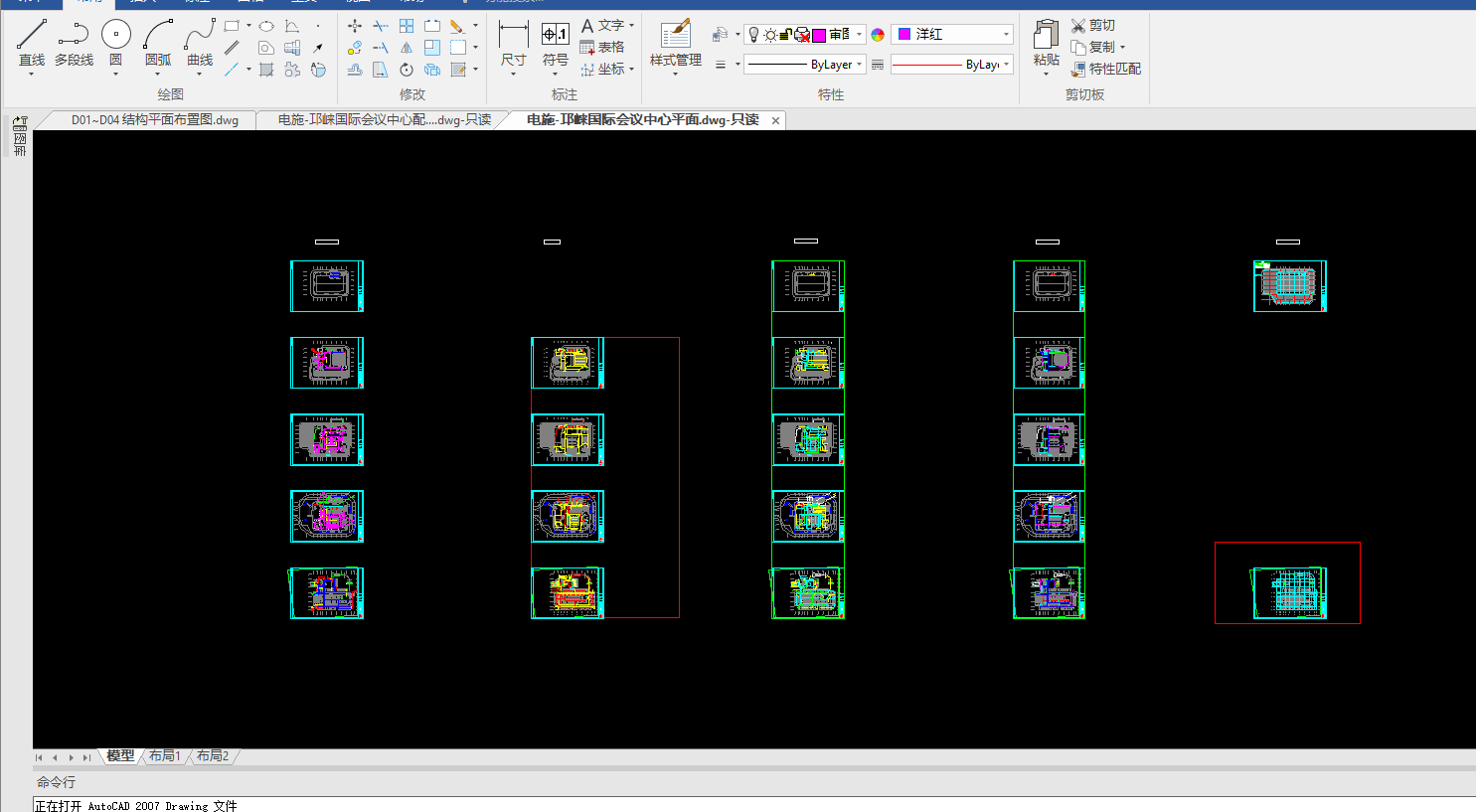Pick the 圆 circle tool
Screen dimensions: 1476x812
click(115, 45)
